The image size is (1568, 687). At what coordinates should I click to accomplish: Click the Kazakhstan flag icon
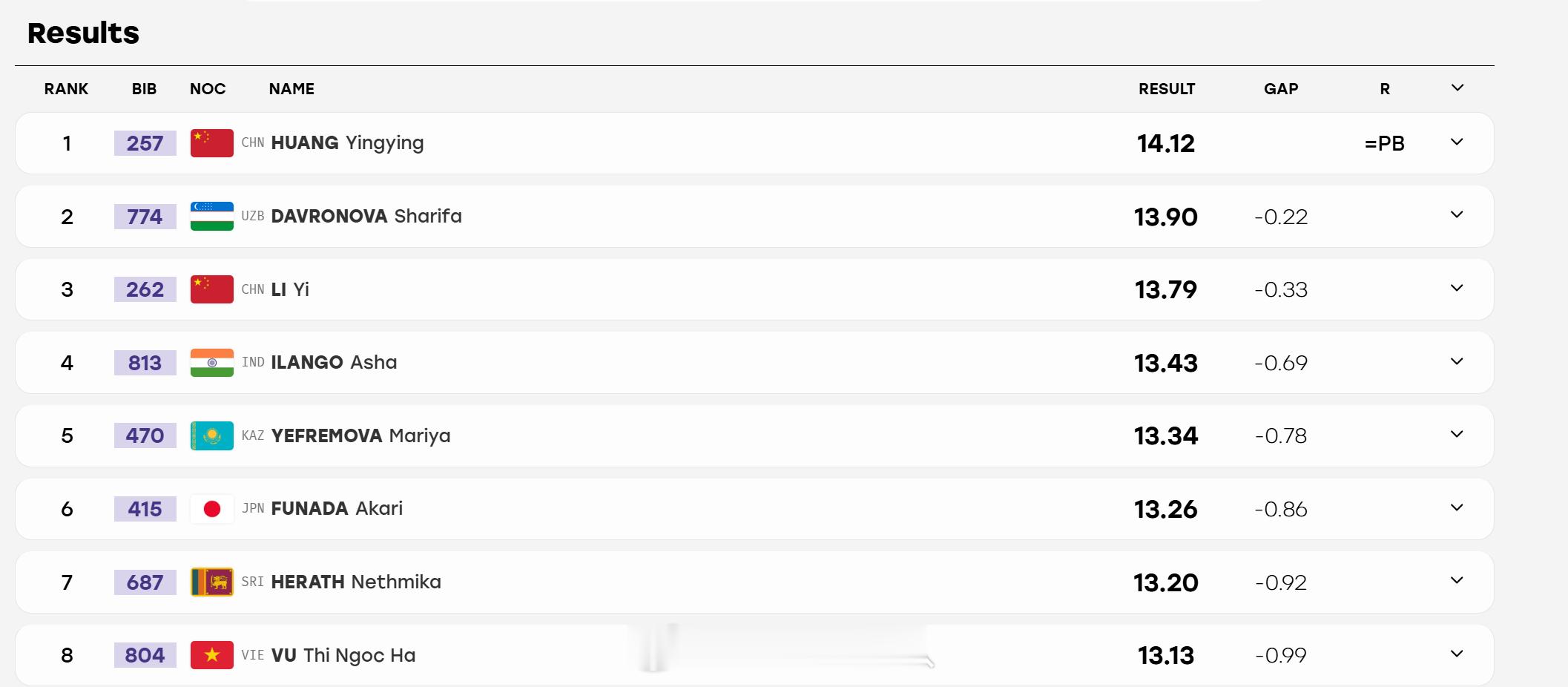[212, 435]
